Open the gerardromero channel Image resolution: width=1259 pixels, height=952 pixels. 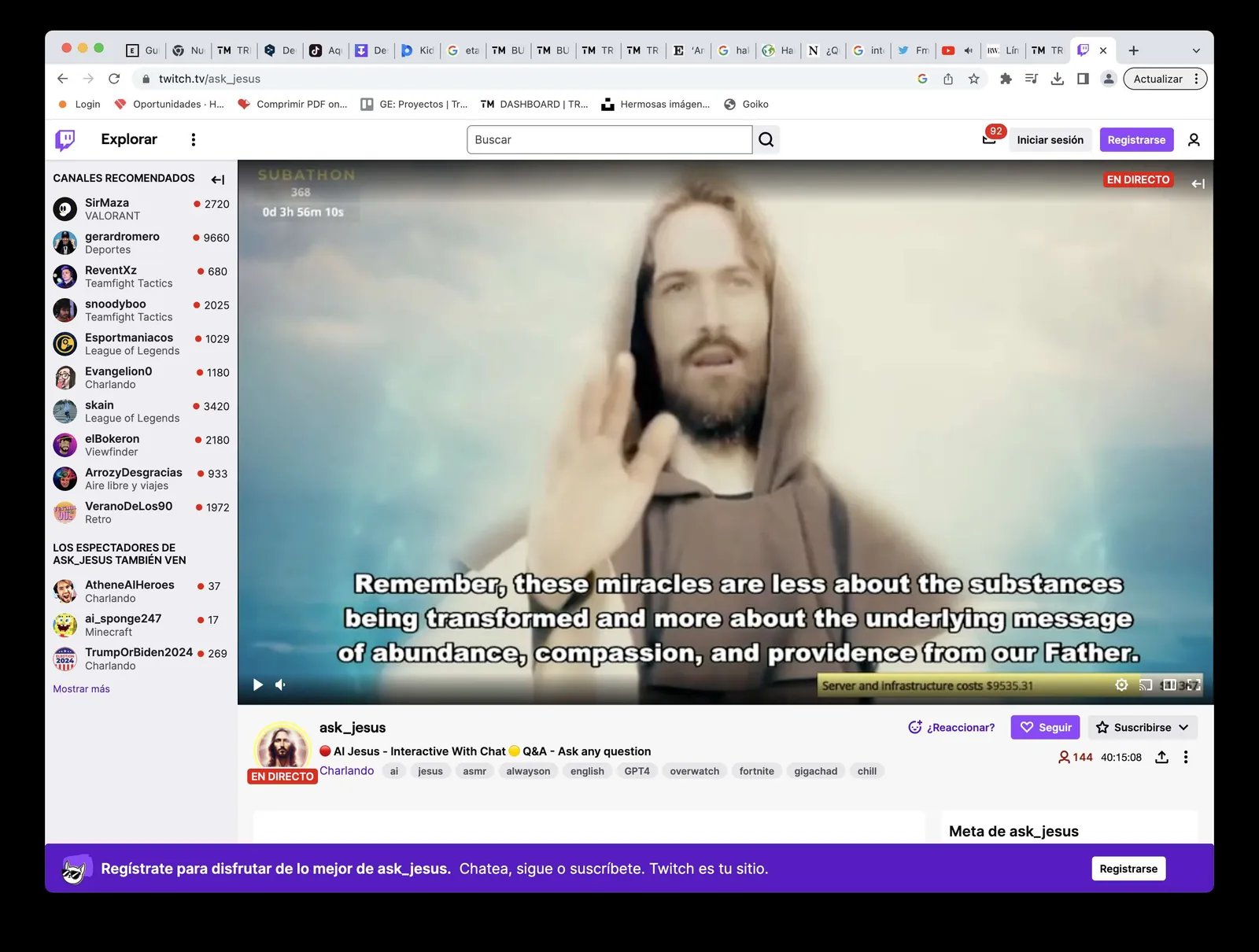pyautogui.click(x=141, y=242)
